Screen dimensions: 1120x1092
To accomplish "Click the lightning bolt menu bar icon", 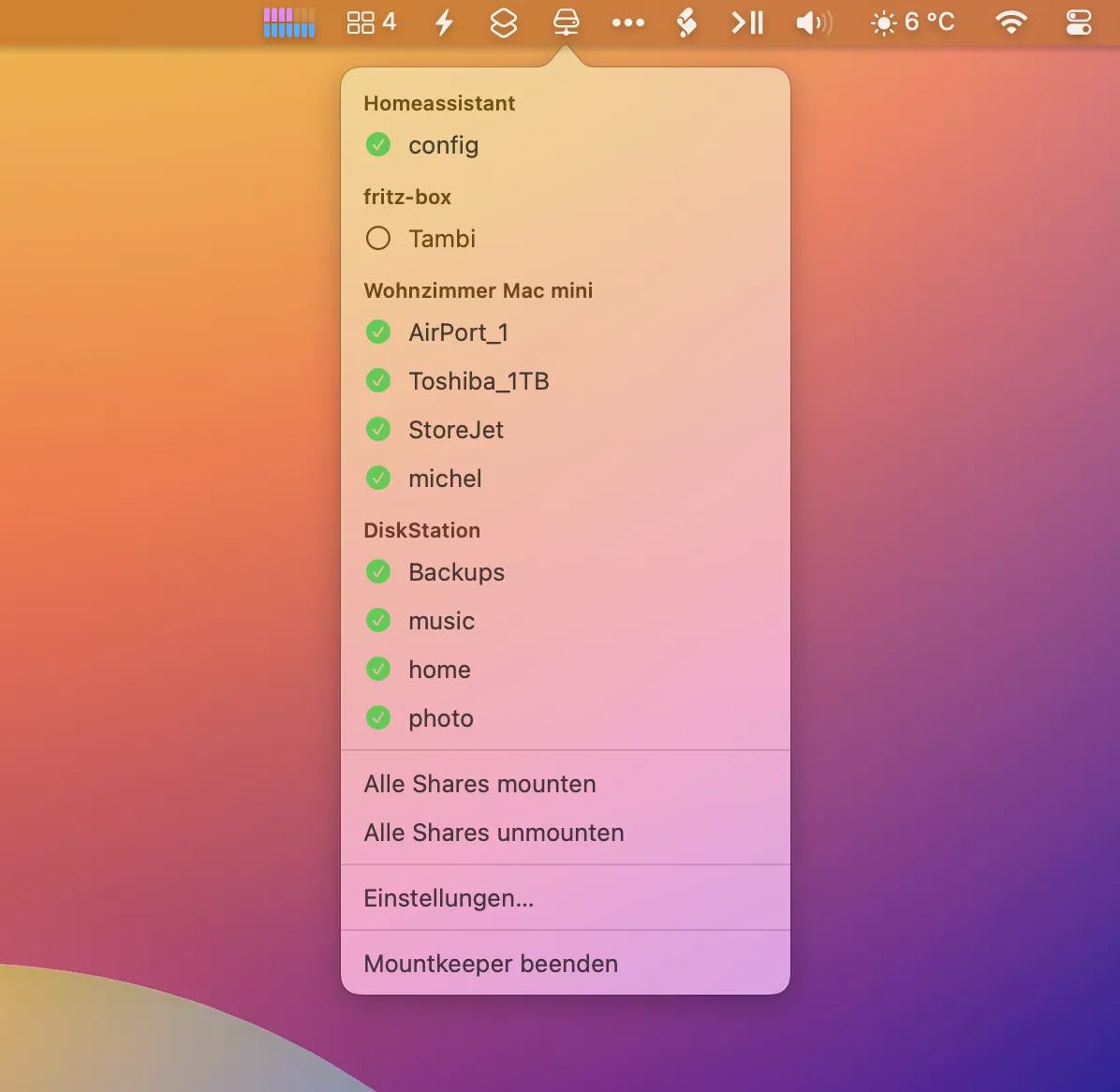I will point(445,22).
